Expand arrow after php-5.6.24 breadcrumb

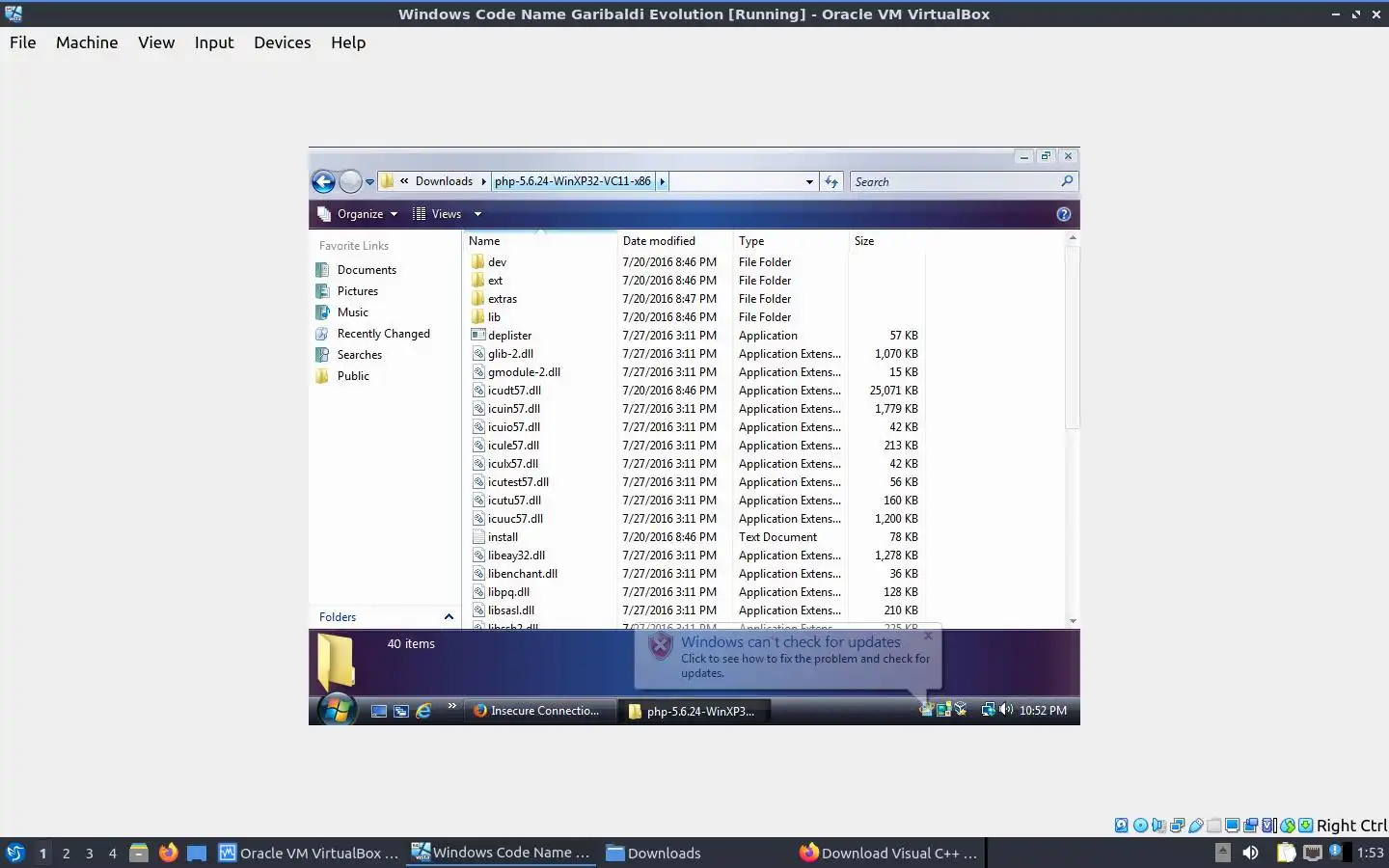coord(662,181)
